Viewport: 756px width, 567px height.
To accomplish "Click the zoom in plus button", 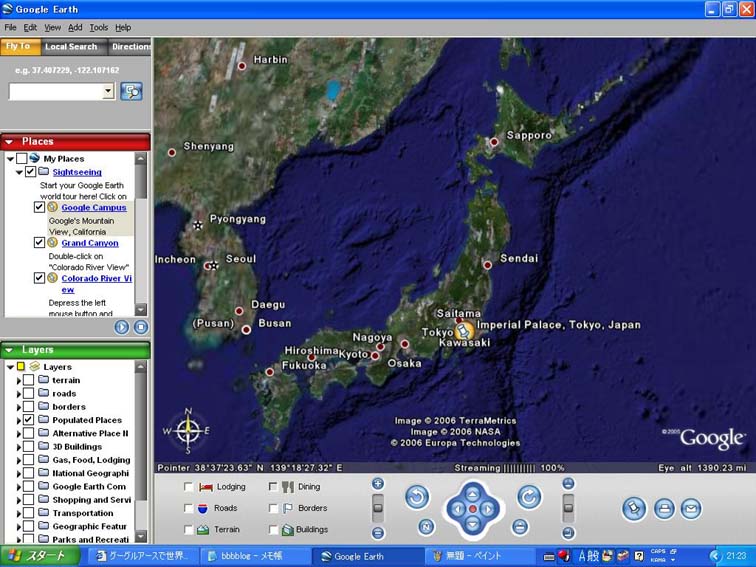I will click(378, 483).
